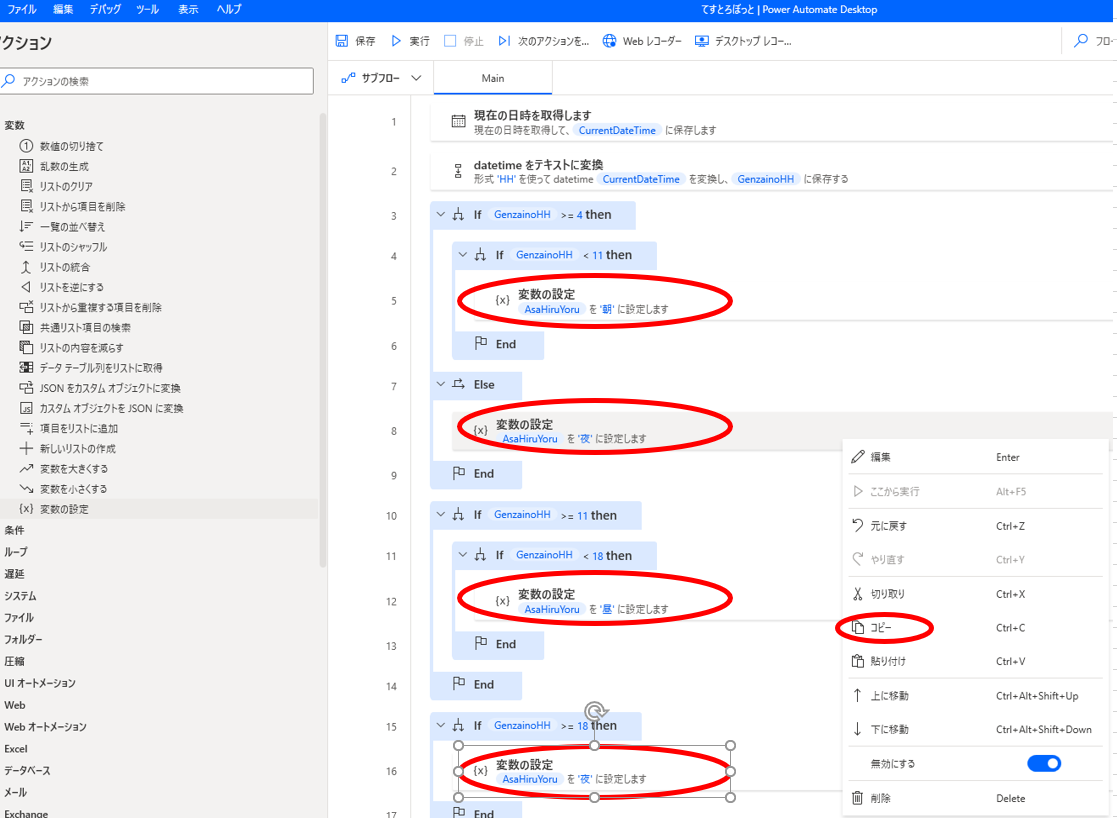Switch to the Main tab
The height and width of the screenshot is (818, 1117).
pos(493,78)
